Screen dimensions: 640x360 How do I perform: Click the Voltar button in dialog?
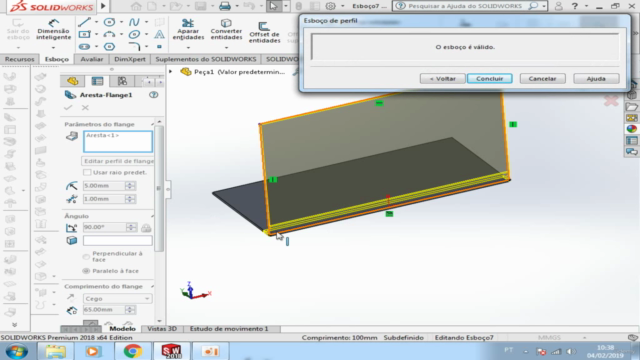tap(443, 78)
